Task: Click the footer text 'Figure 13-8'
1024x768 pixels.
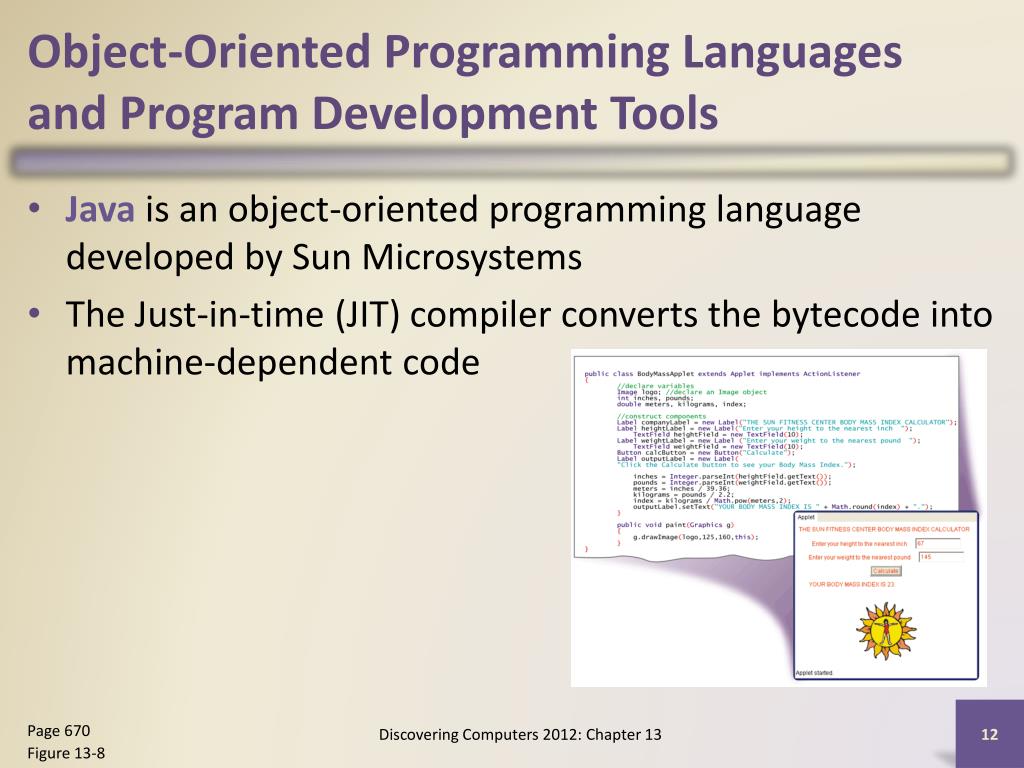Action: (x=66, y=753)
